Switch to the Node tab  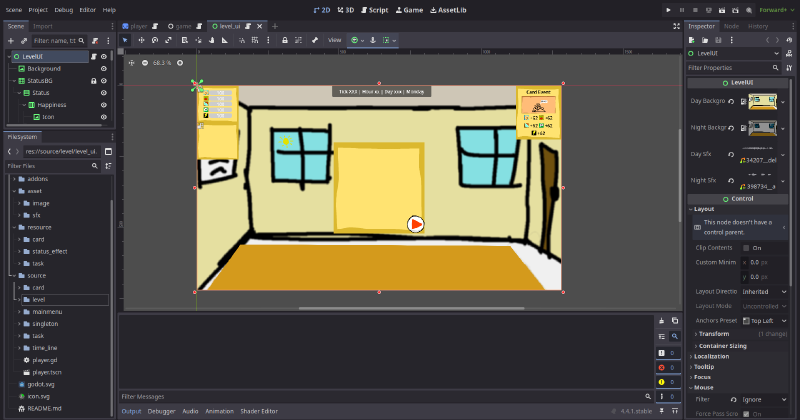731,26
